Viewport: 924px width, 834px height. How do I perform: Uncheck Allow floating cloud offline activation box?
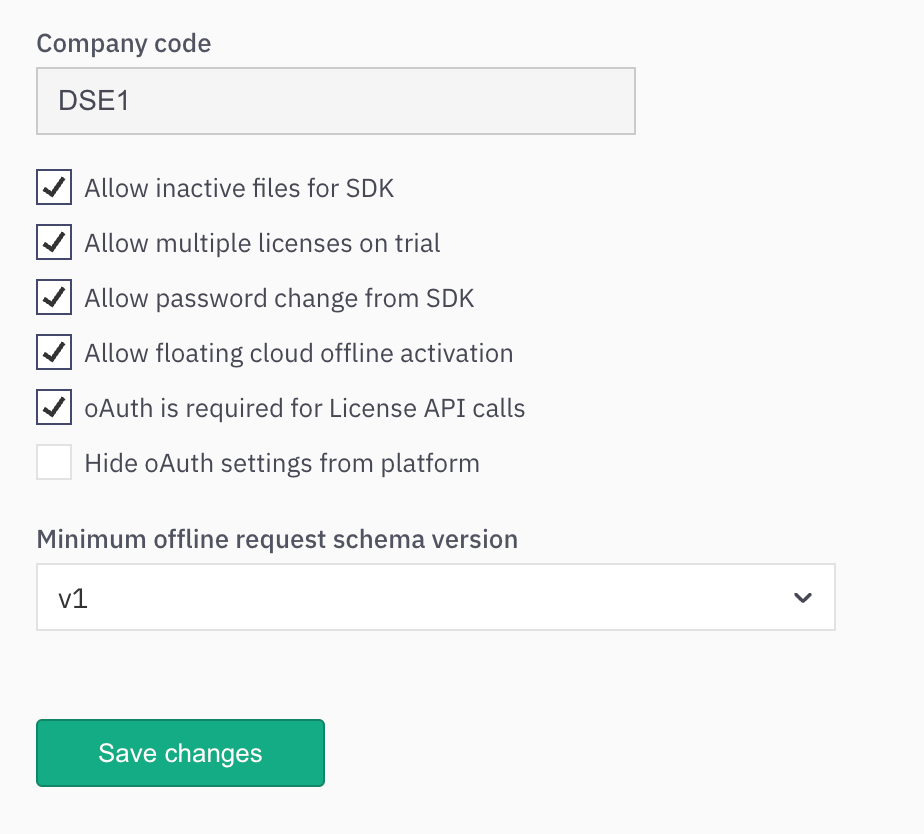[x=54, y=352]
